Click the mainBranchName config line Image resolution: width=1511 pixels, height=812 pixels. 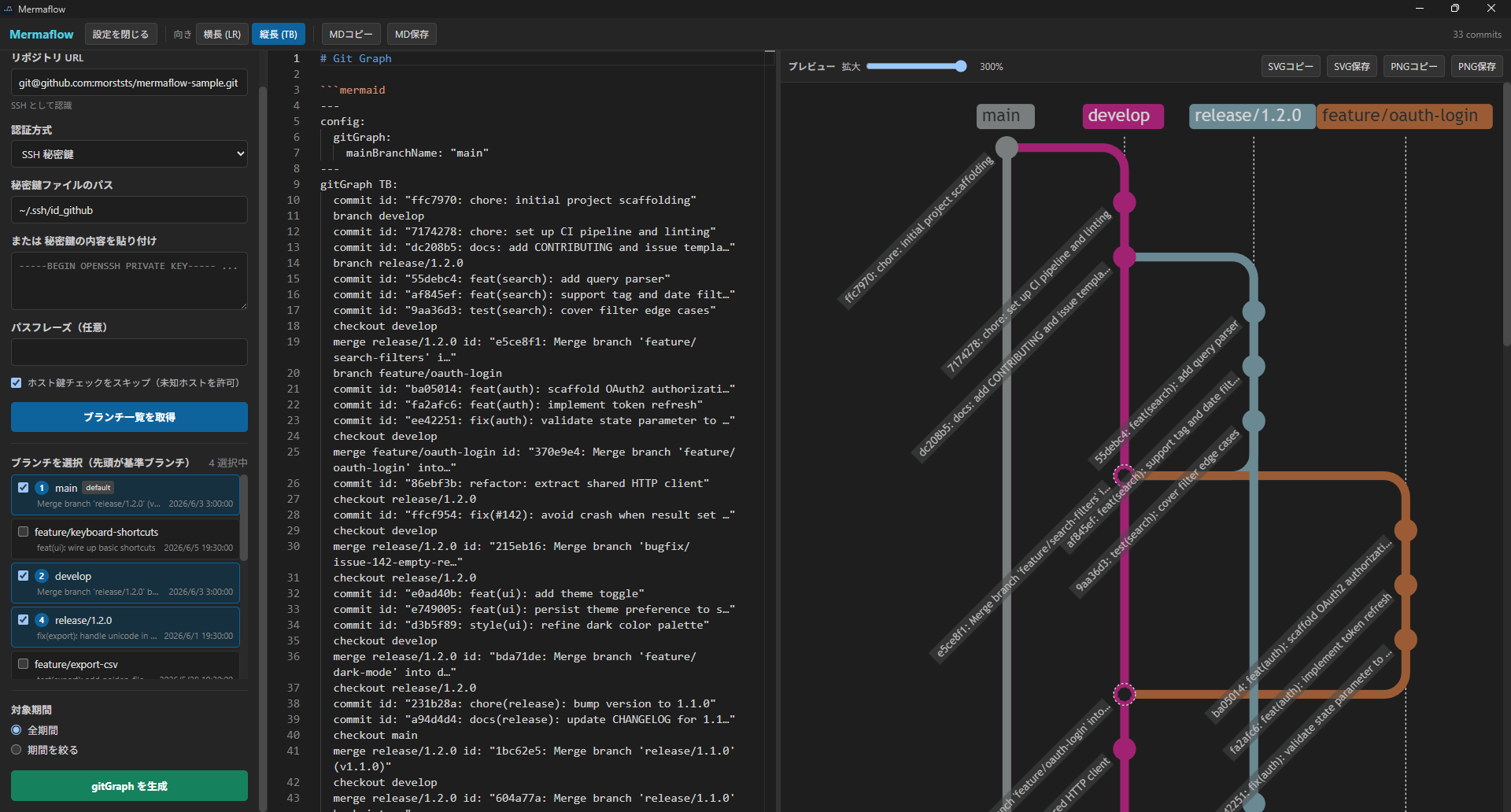click(x=417, y=153)
